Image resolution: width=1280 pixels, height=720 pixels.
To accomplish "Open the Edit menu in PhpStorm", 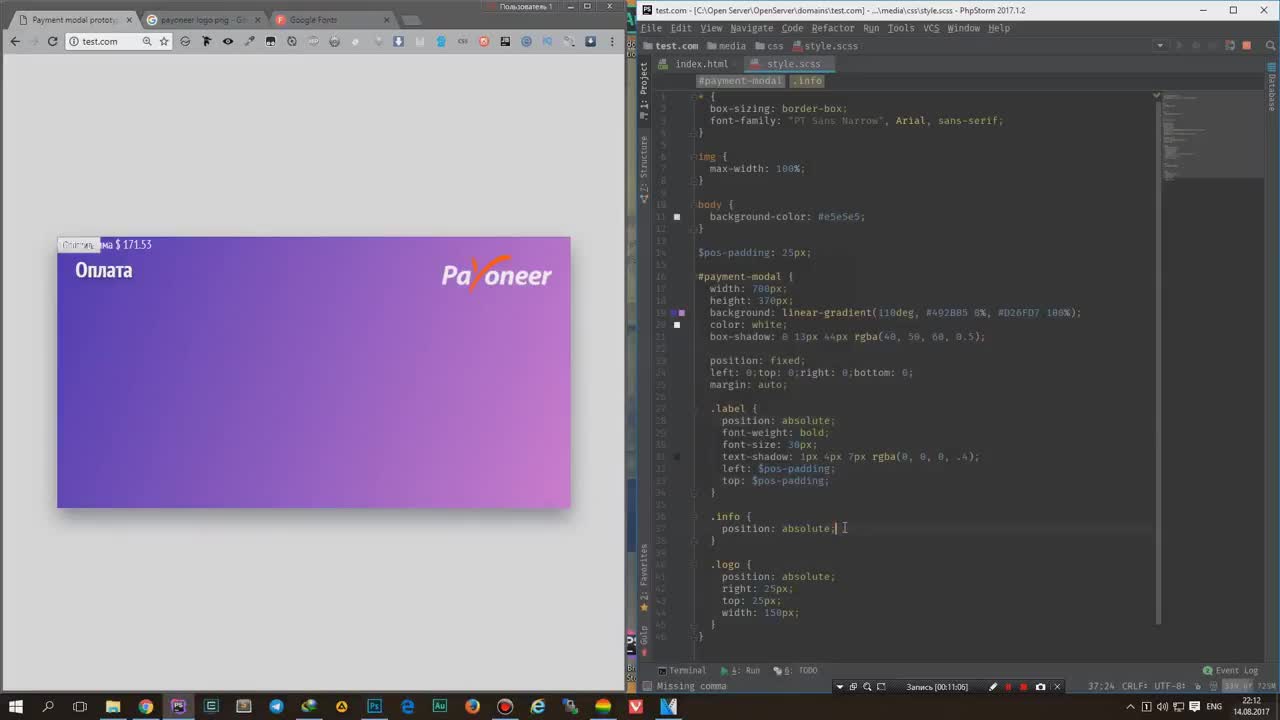I will (681, 28).
